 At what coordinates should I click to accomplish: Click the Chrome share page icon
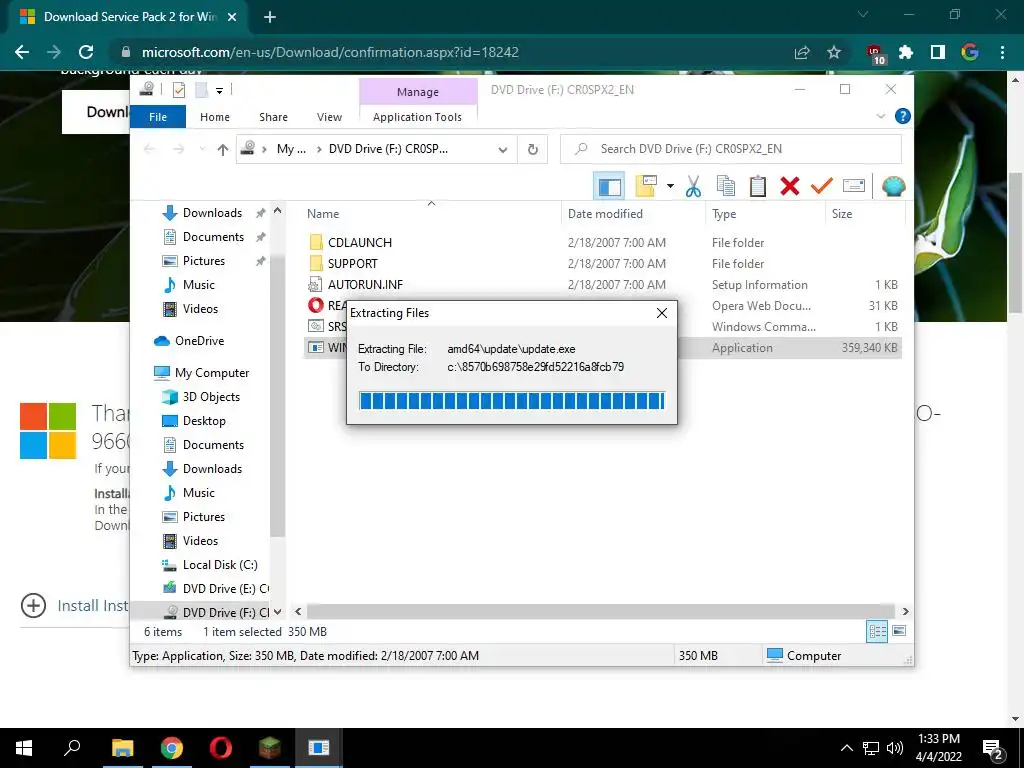[802, 52]
